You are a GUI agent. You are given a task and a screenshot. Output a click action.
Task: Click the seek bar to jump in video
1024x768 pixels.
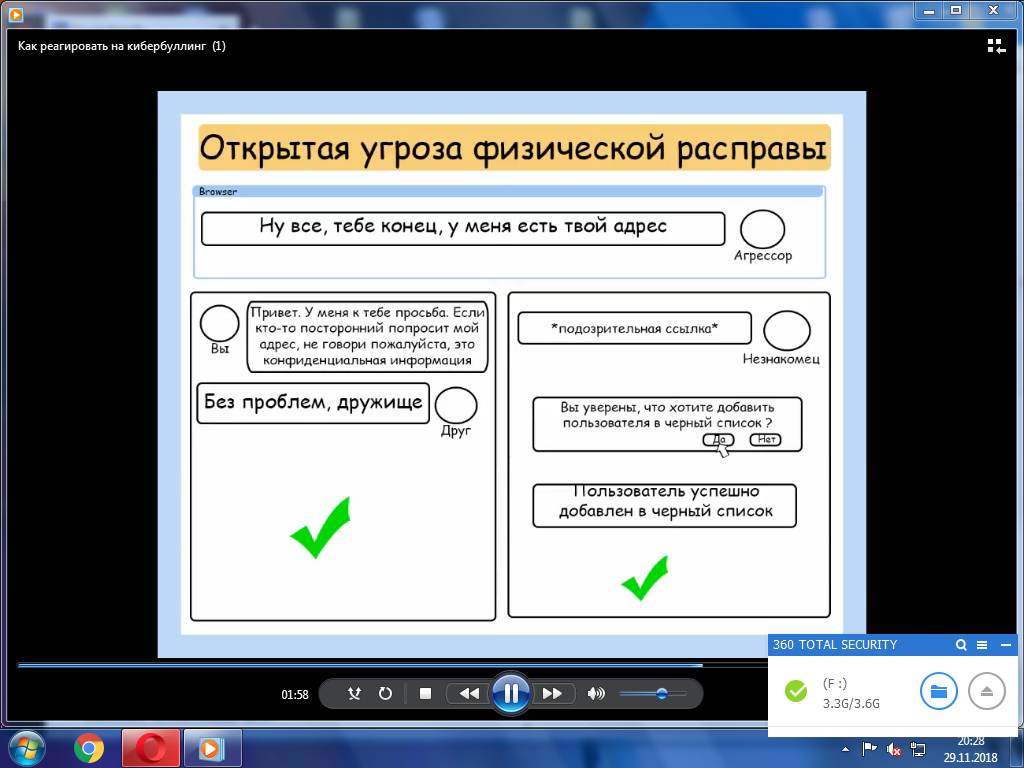coord(400,665)
